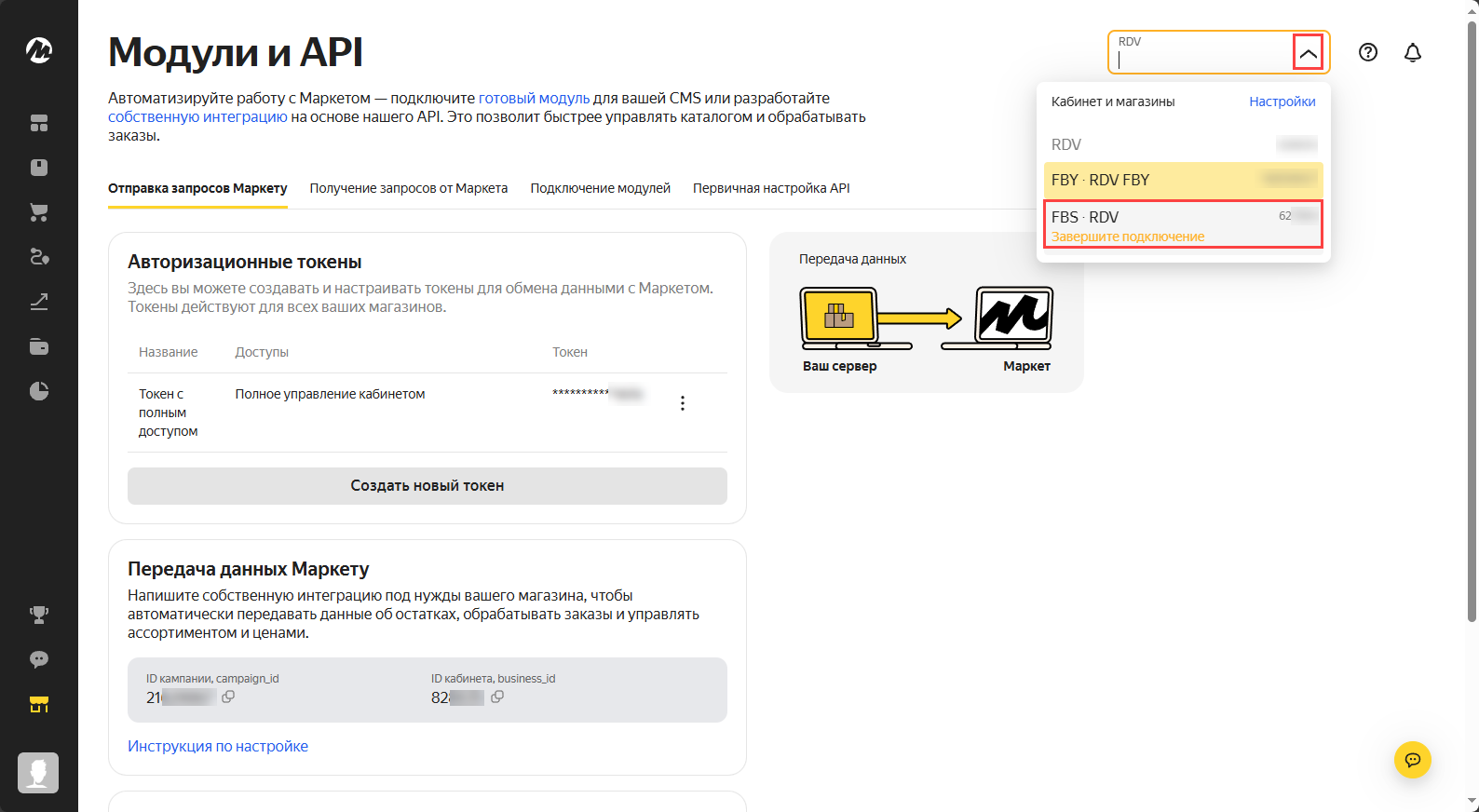The height and width of the screenshot is (812, 1479).
Task: Click the Название column header
Action: point(169,352)
